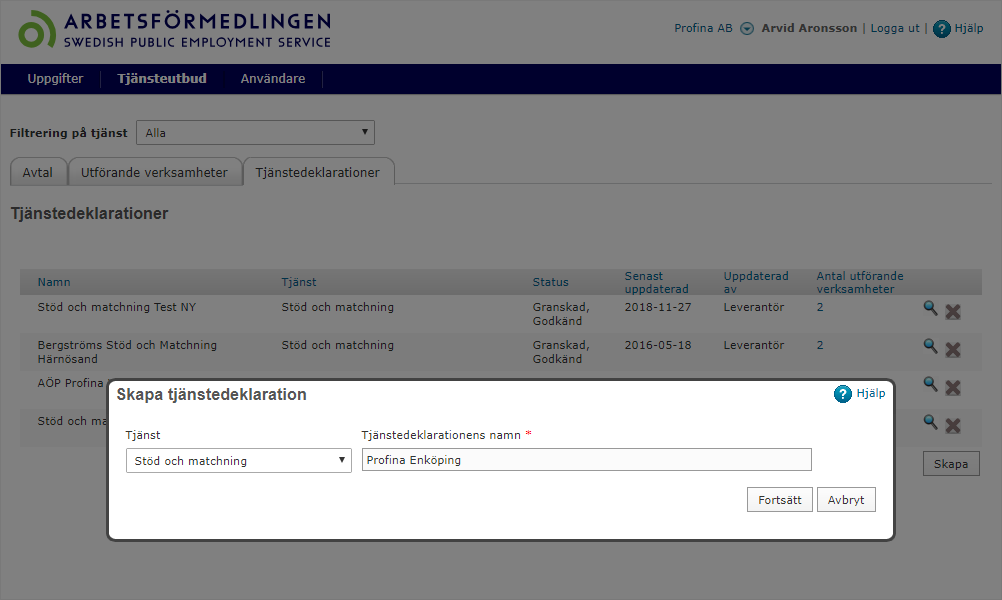Screen dimensions: 1002x600
Task: Delete the Bergströms Stöd och Matchning row
Action: point(953,349)
